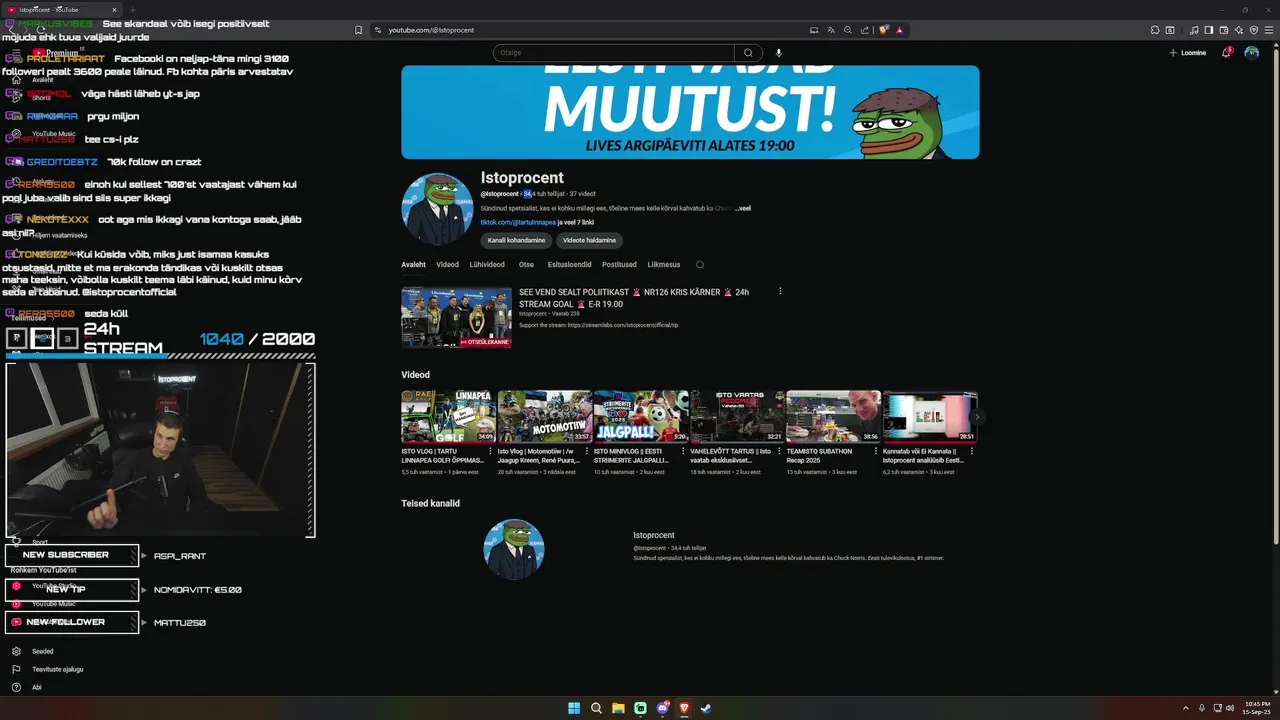Open the Motomotiiw vlog thumbnail
Viewport: 1280px width, 720px height.
(544, 416)
